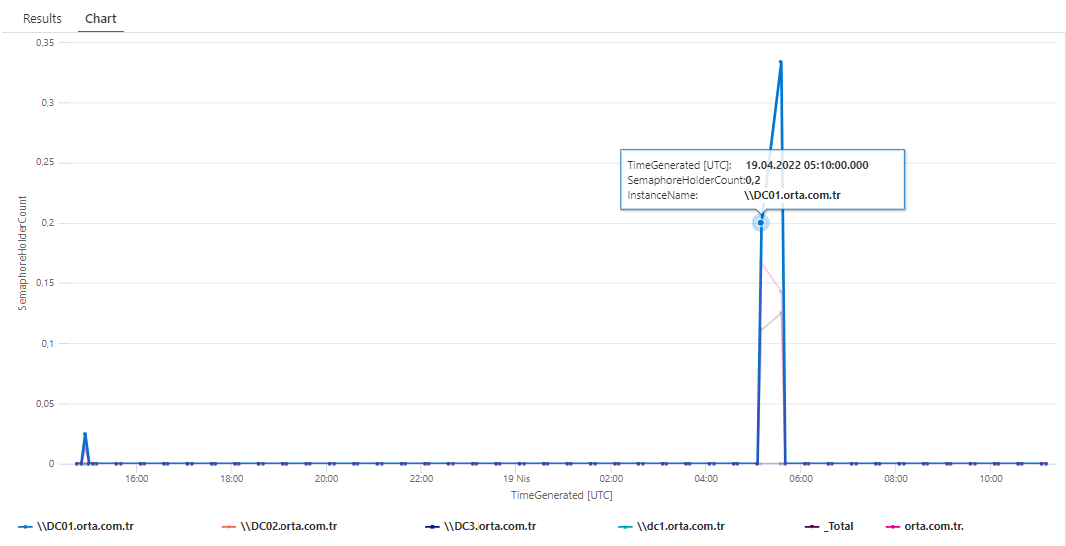Click the orange DC02 legend line marker
This screenshot has width=1066, height=546.
[x=228, y=527]
